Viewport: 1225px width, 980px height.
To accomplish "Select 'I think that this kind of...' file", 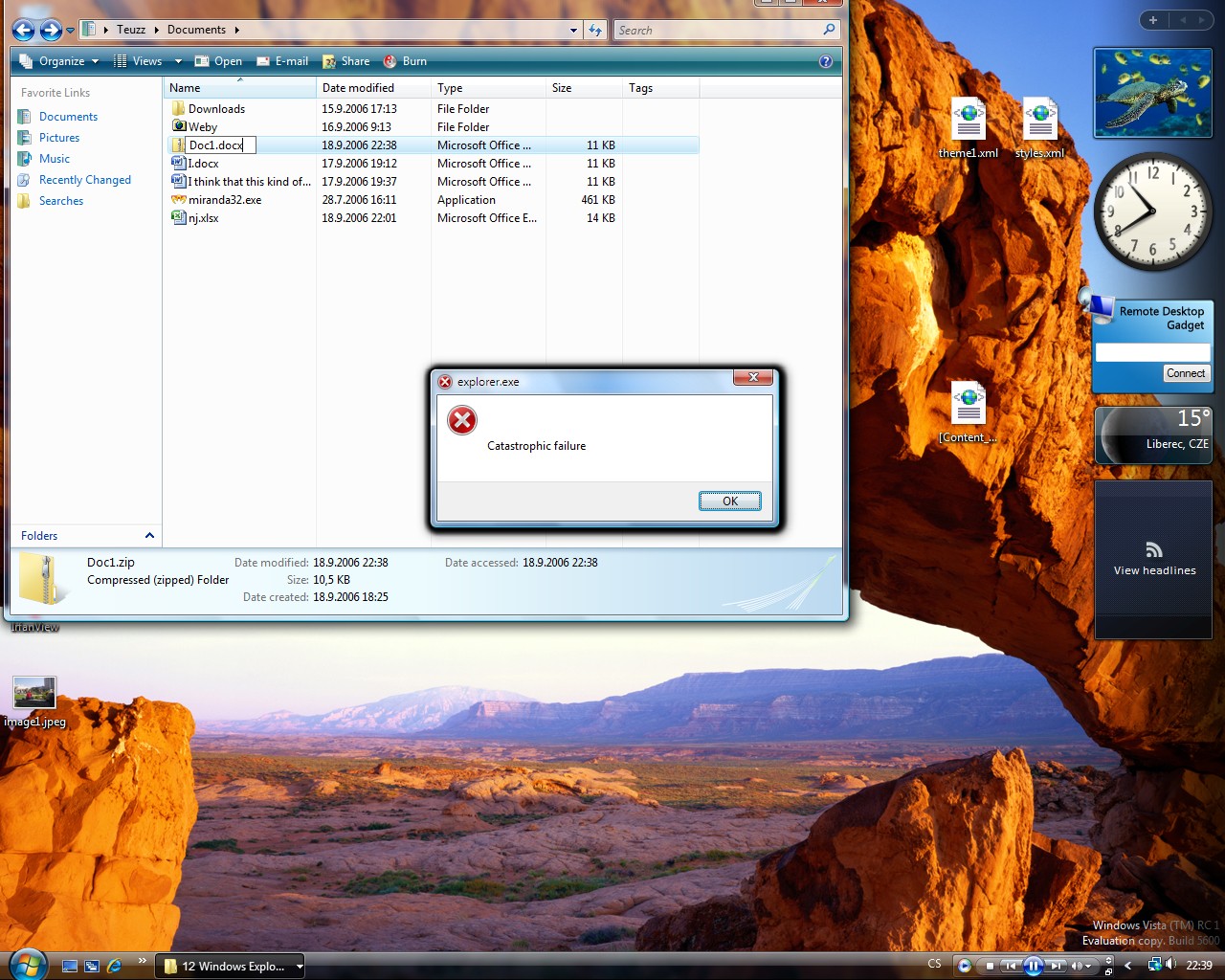I will pyautogui.click(x=241, y=182).
